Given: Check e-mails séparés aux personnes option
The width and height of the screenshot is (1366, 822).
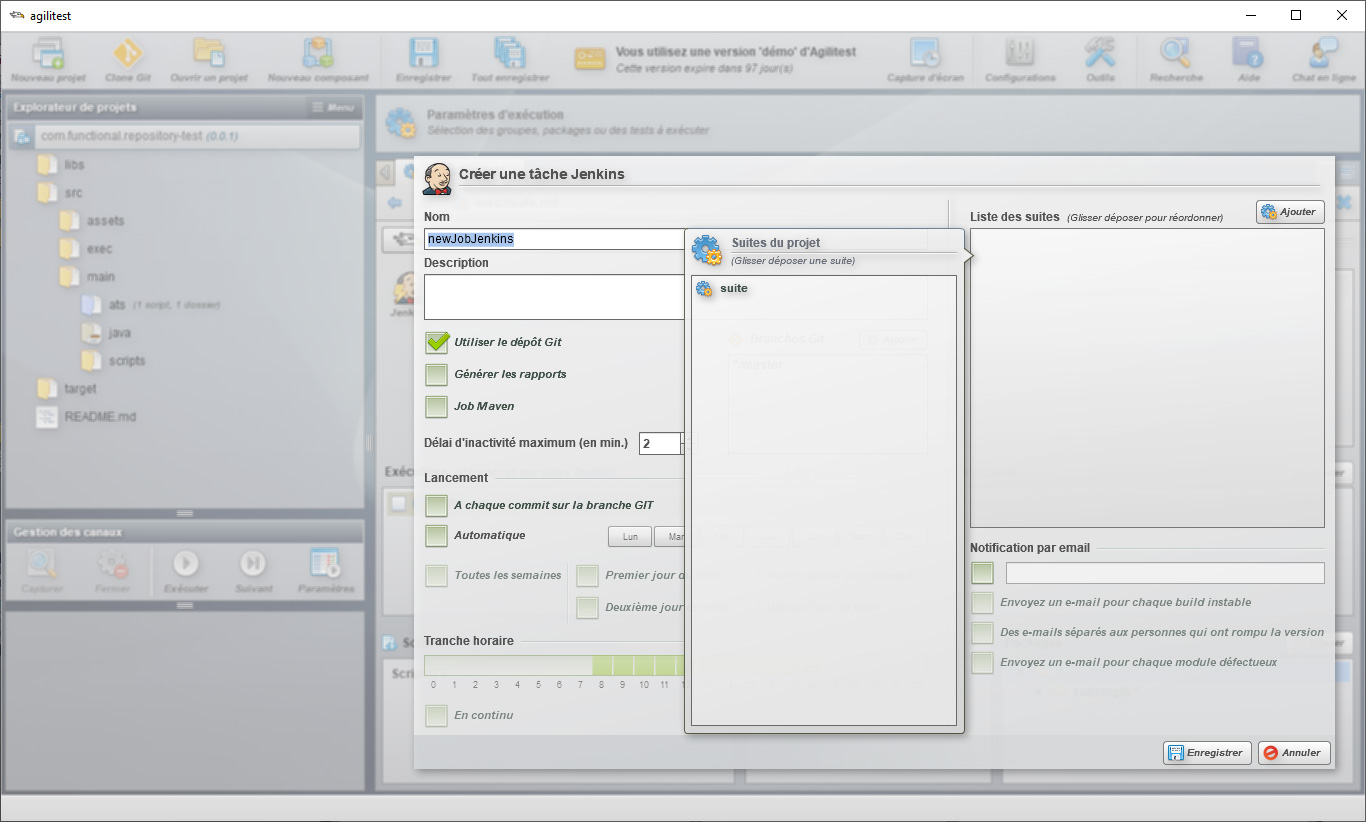Looking at the screenshot, I should 983,633.
